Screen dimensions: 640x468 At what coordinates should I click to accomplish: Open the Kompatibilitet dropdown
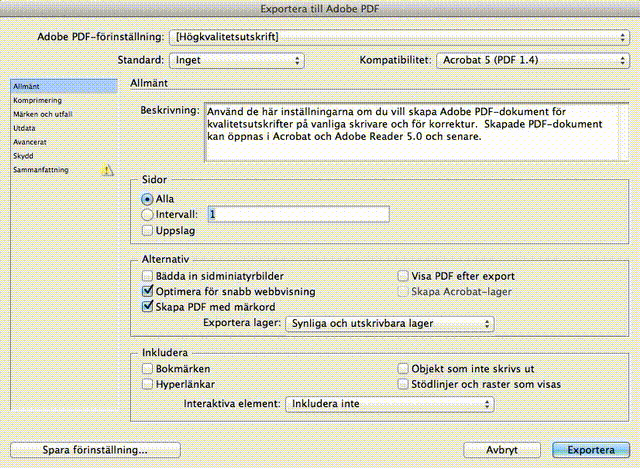533,60
